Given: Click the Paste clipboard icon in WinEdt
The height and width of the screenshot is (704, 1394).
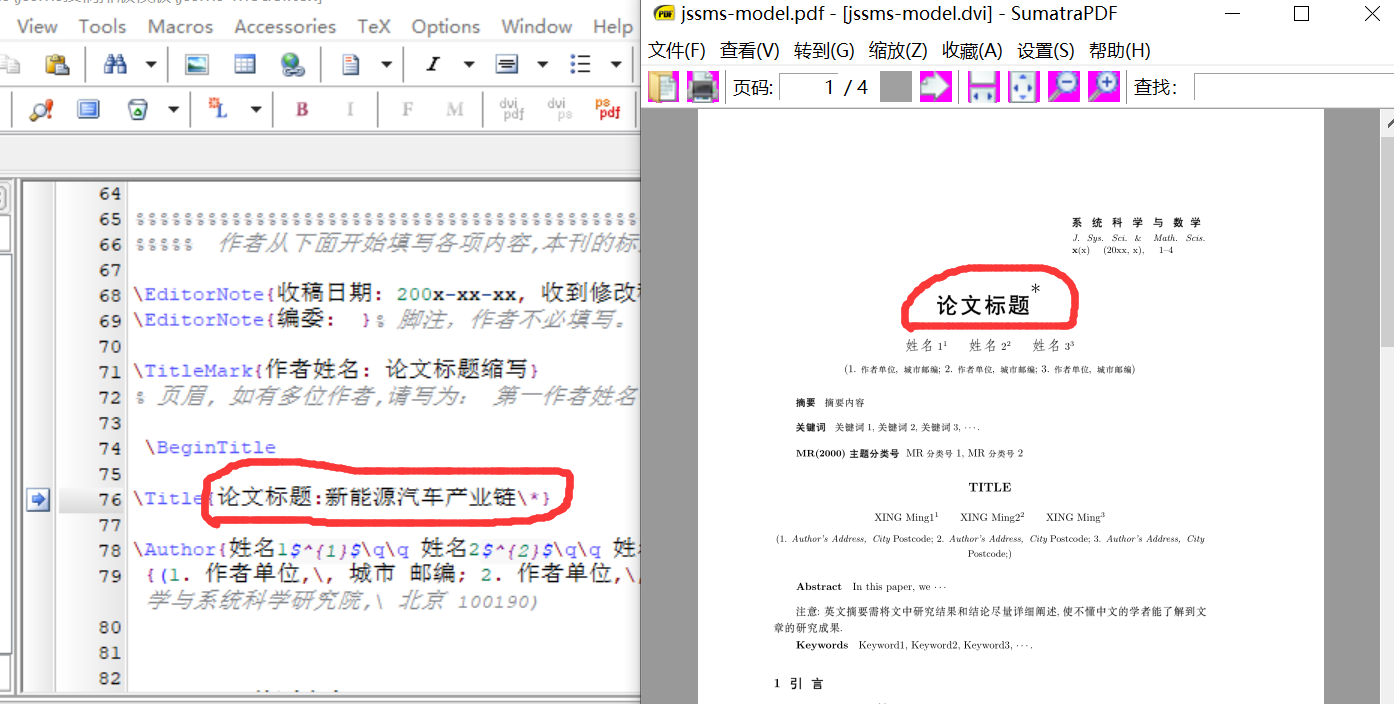Looking at the screenshot, I should [x=57, y=65].
